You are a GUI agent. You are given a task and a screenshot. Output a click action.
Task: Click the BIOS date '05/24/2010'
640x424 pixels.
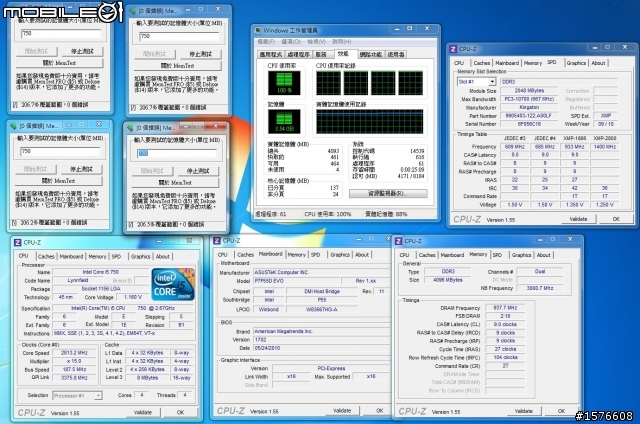click(x=321, y=349)
